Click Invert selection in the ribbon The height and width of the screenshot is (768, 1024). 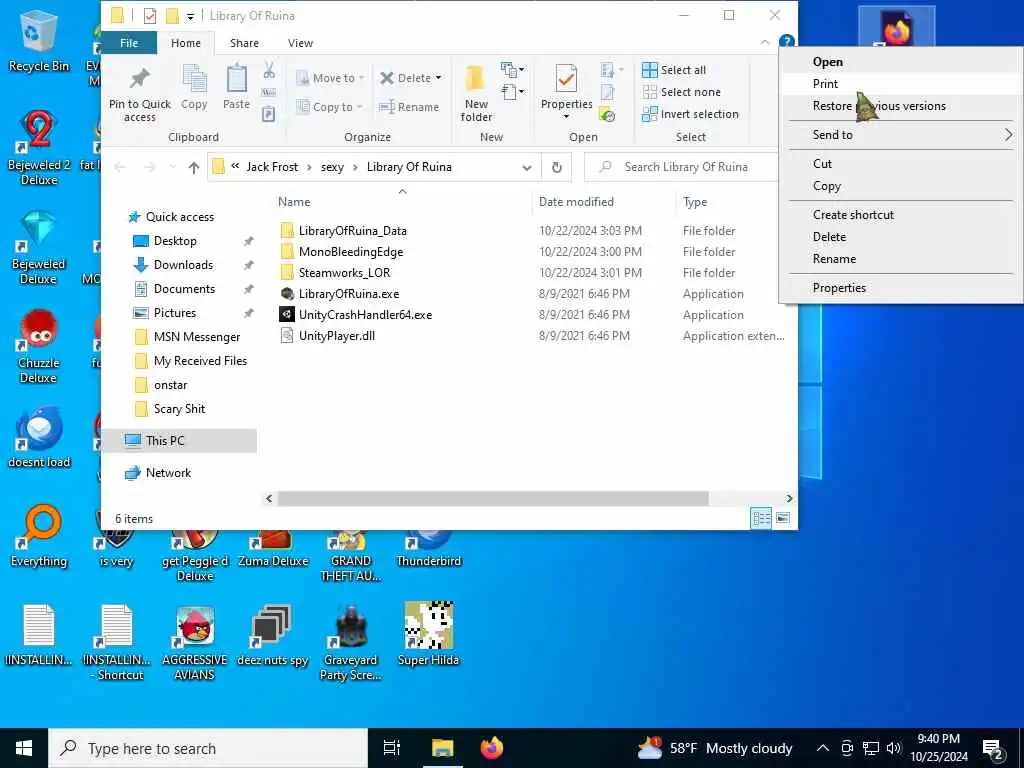click(x=690, y=114)
